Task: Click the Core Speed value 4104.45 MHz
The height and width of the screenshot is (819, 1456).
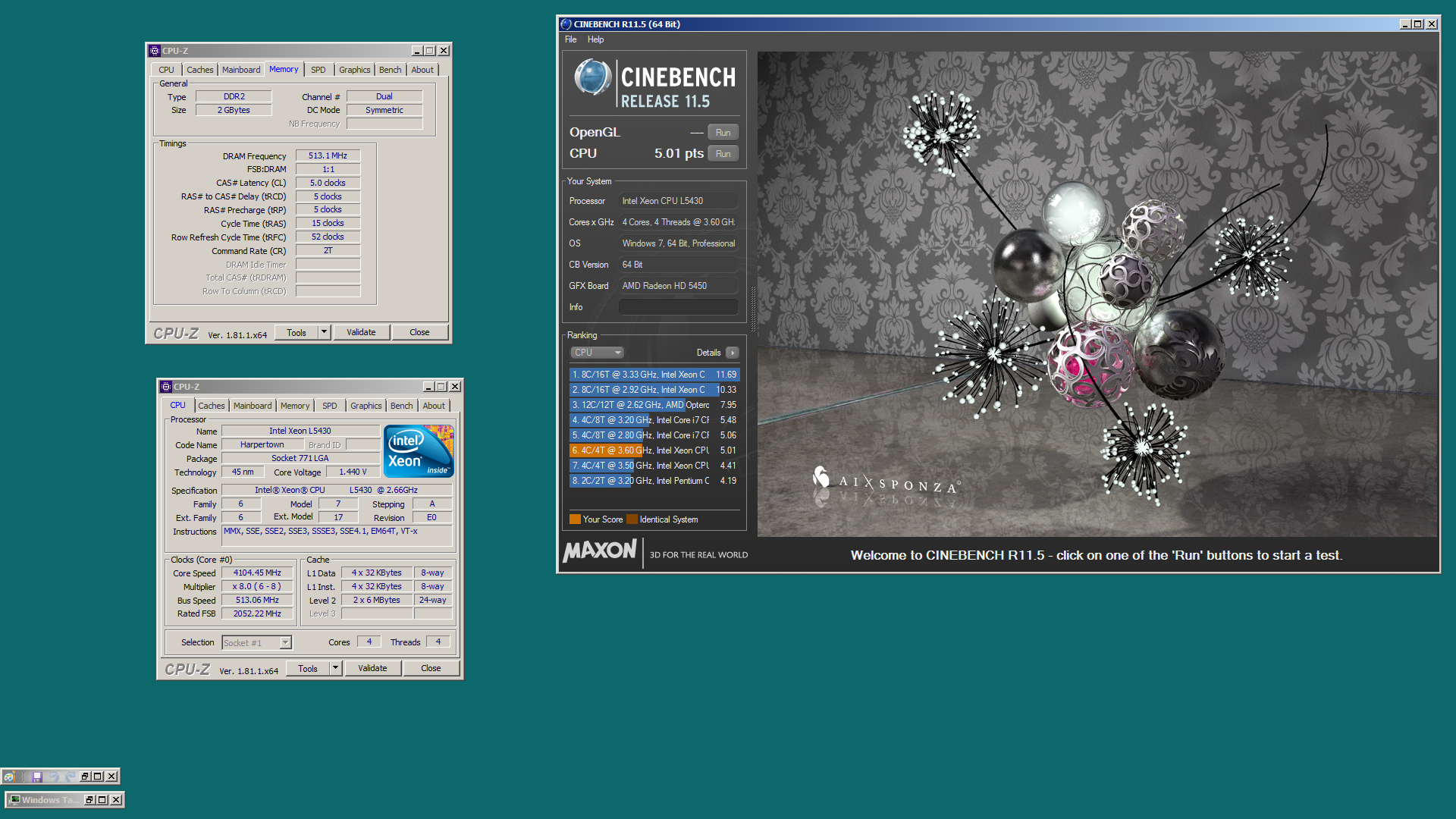Action: tap(257, 573)
